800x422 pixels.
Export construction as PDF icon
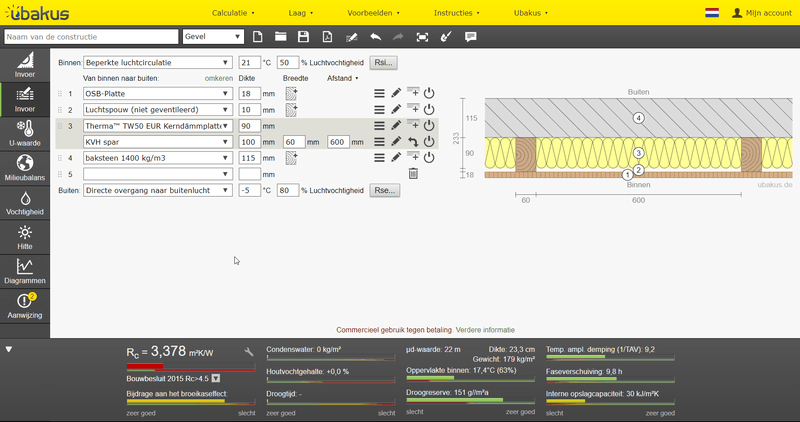[x=327, y=37]
